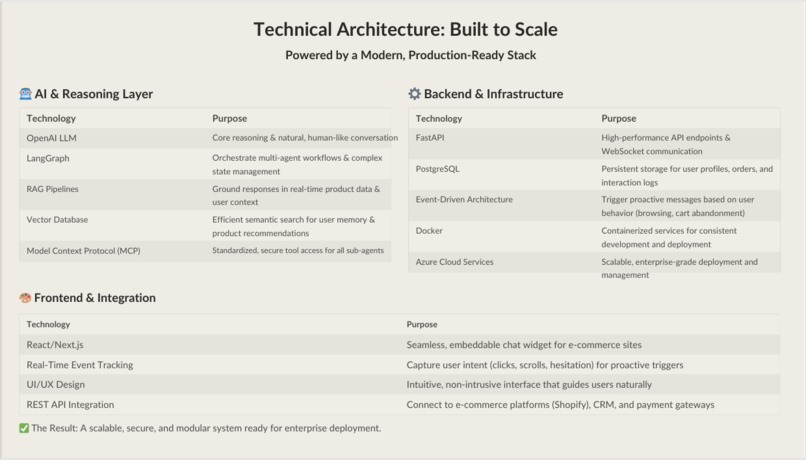This screenshot has width=806, height=460.
Task: Click the React/Next.js row
Action: point(399,345)
